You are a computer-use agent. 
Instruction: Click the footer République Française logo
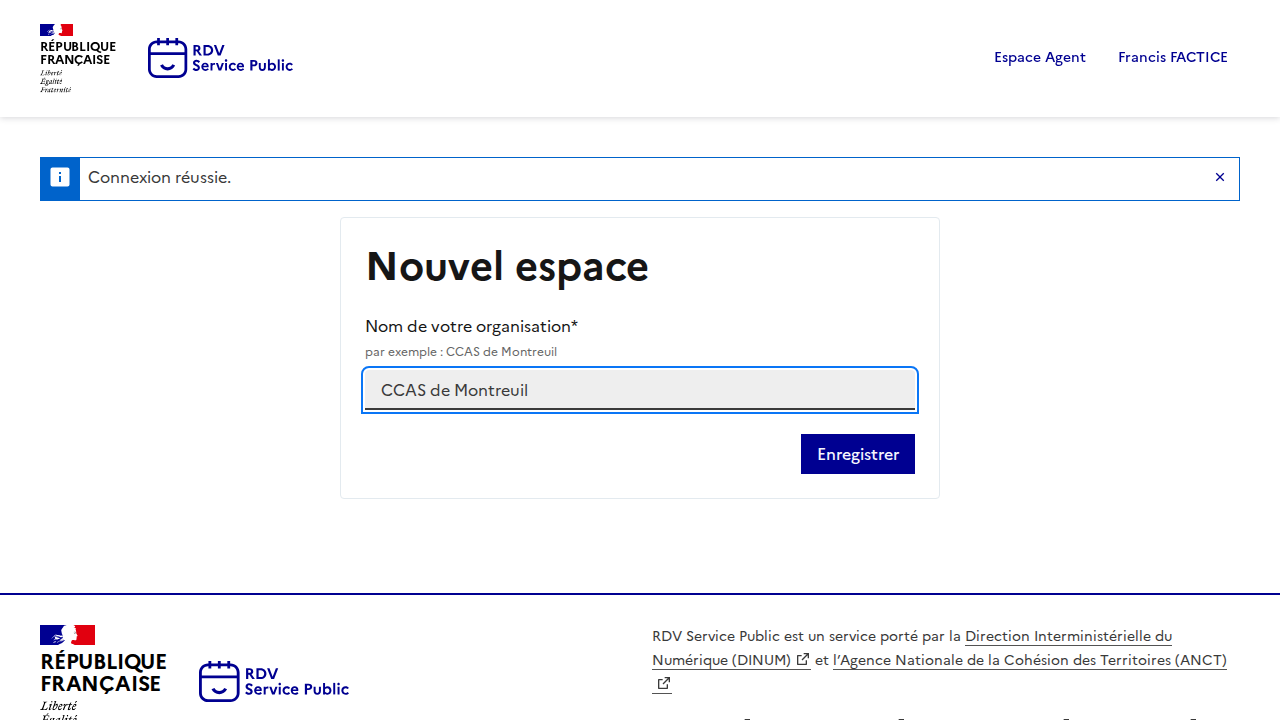click(x=102, y=670)
